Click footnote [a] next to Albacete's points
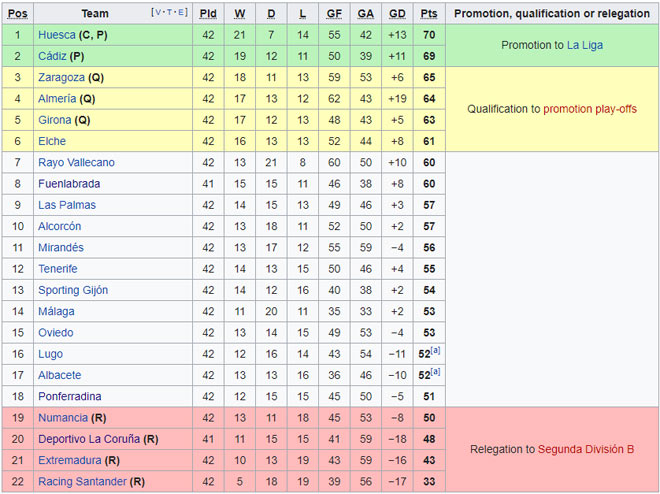The image size is (660, 494). pos(435,372)
